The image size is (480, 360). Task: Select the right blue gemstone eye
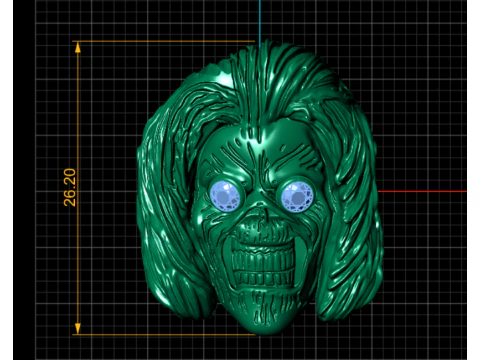[297, 197]
